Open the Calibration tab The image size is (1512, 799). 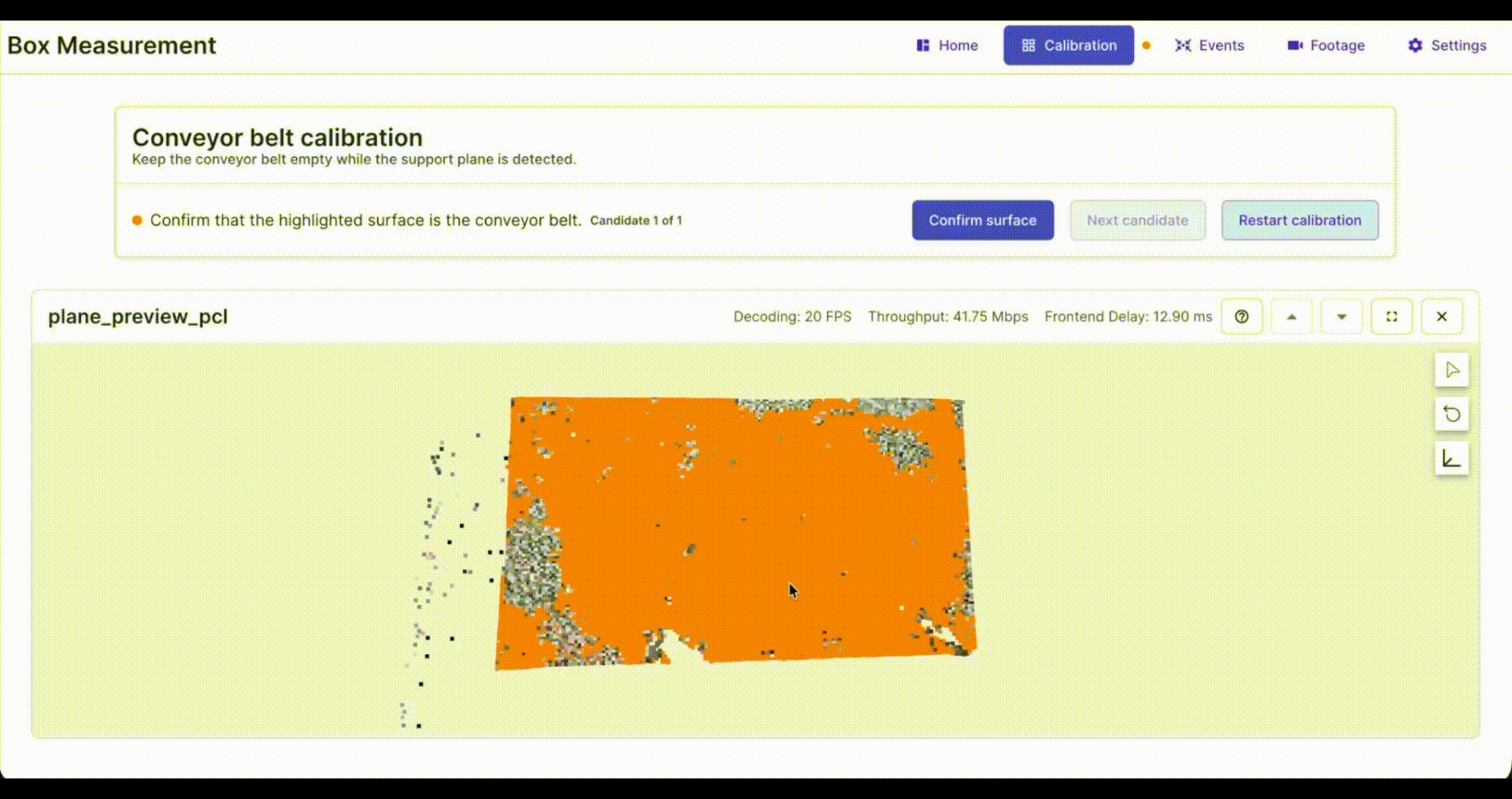click(1069, 46)
